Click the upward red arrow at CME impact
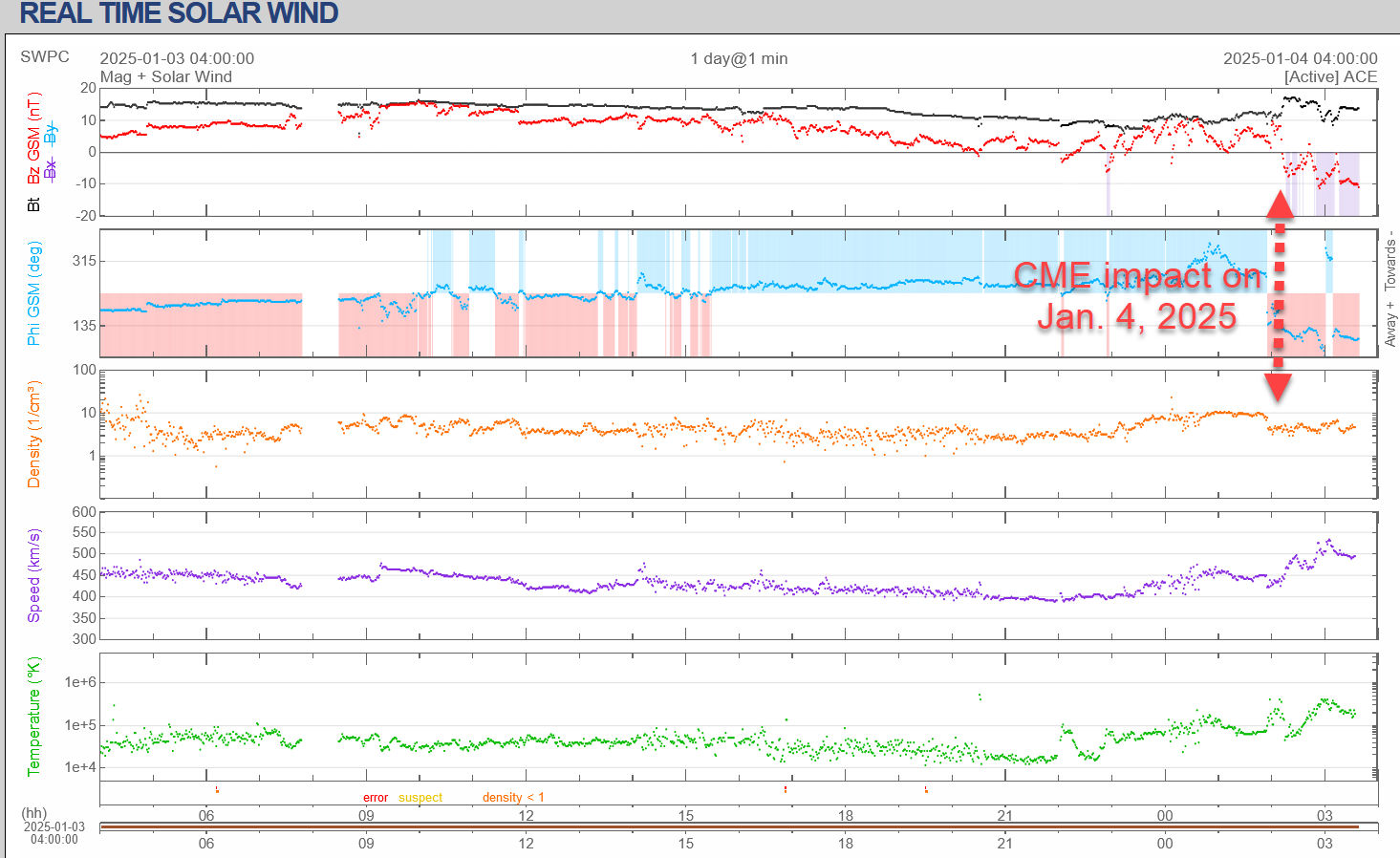This screenshot has height=858, width=1400. (1279, 205)
